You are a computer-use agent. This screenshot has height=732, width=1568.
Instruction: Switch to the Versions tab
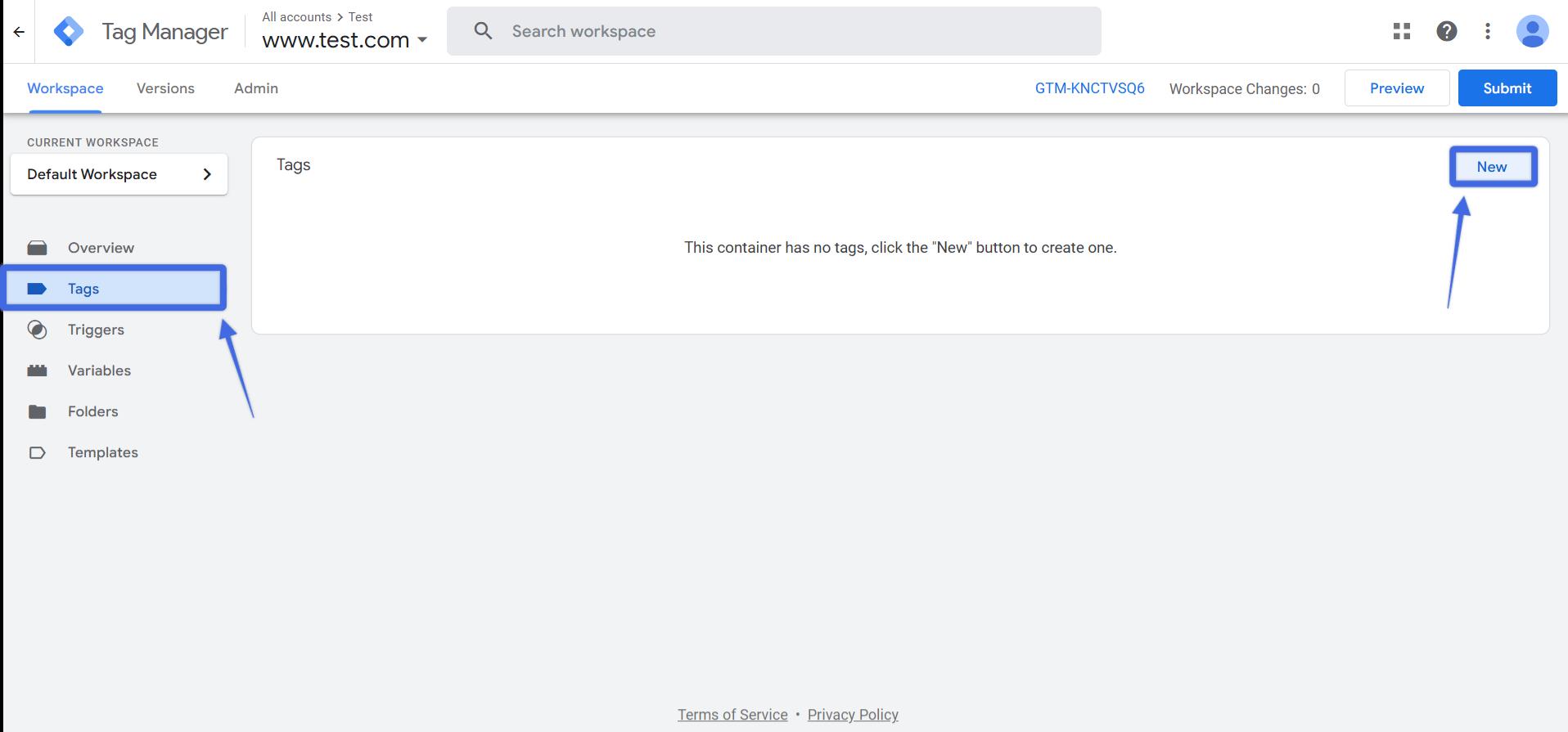(x=165, y=88)
